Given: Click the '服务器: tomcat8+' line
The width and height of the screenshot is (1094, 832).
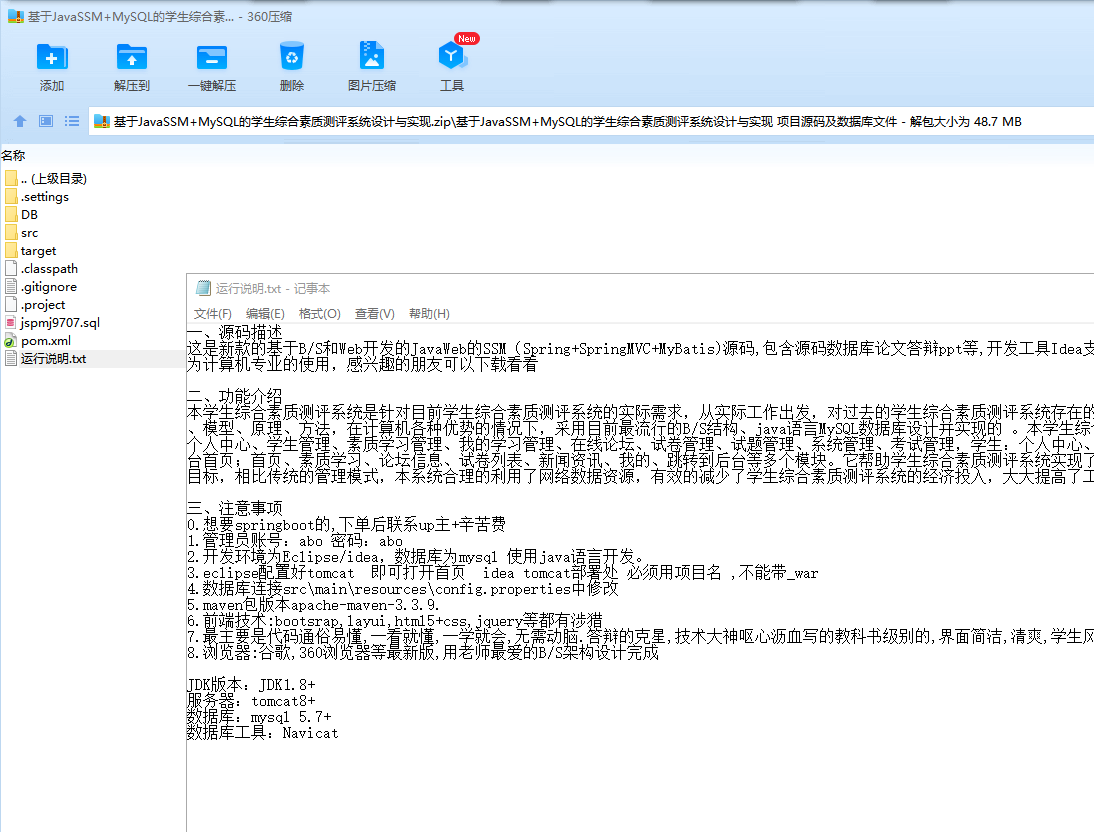Looking at the screenshot, I should (251, 701).
